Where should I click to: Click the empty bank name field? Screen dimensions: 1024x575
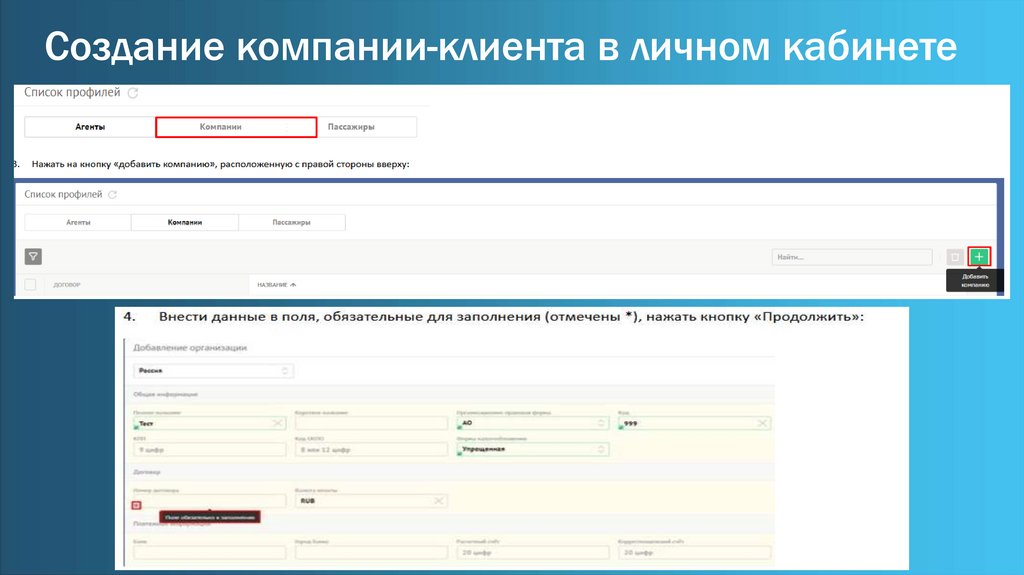pyautogui.click(x=210, y=553)
